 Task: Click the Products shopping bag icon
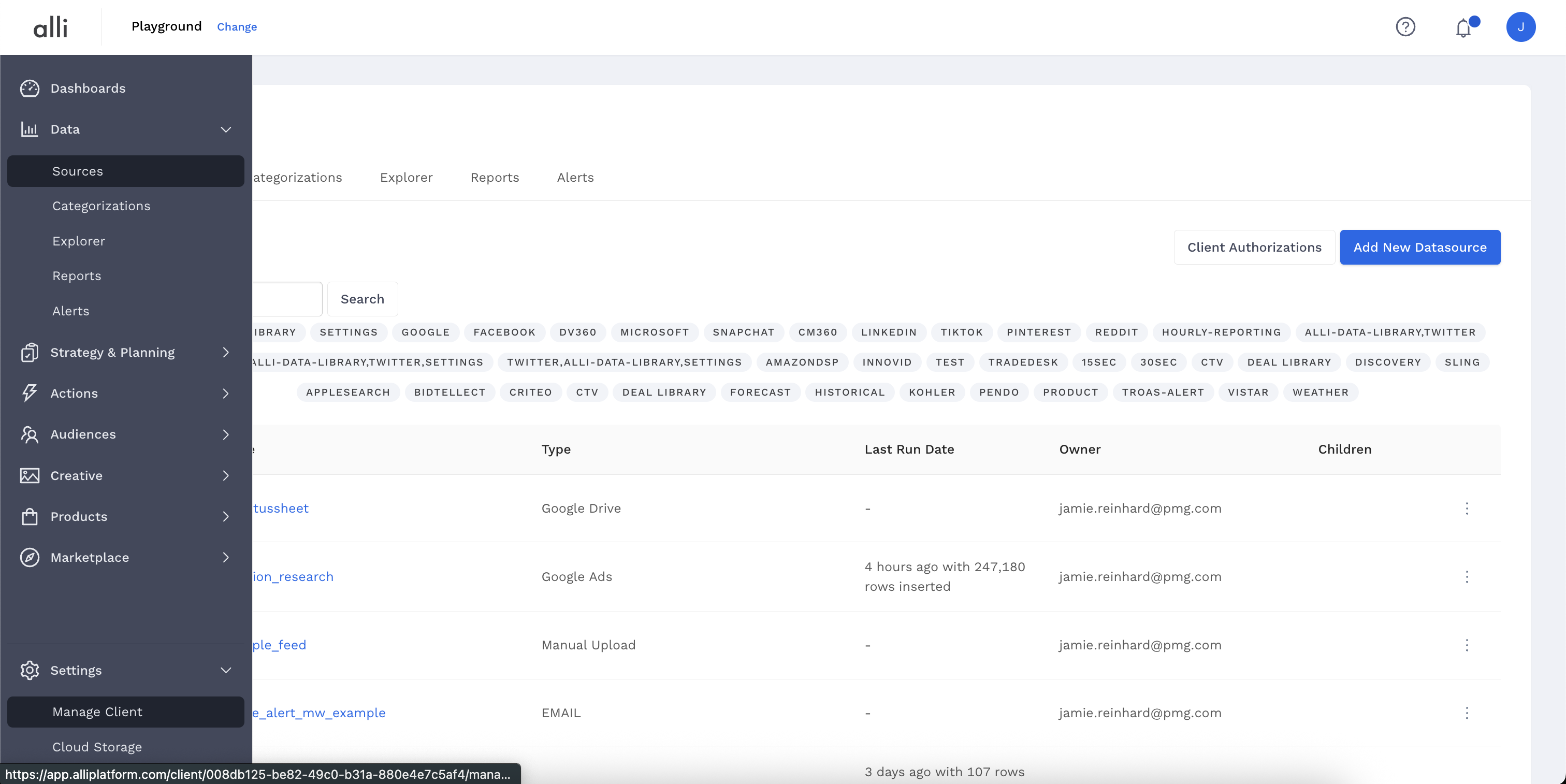[29, 517]
